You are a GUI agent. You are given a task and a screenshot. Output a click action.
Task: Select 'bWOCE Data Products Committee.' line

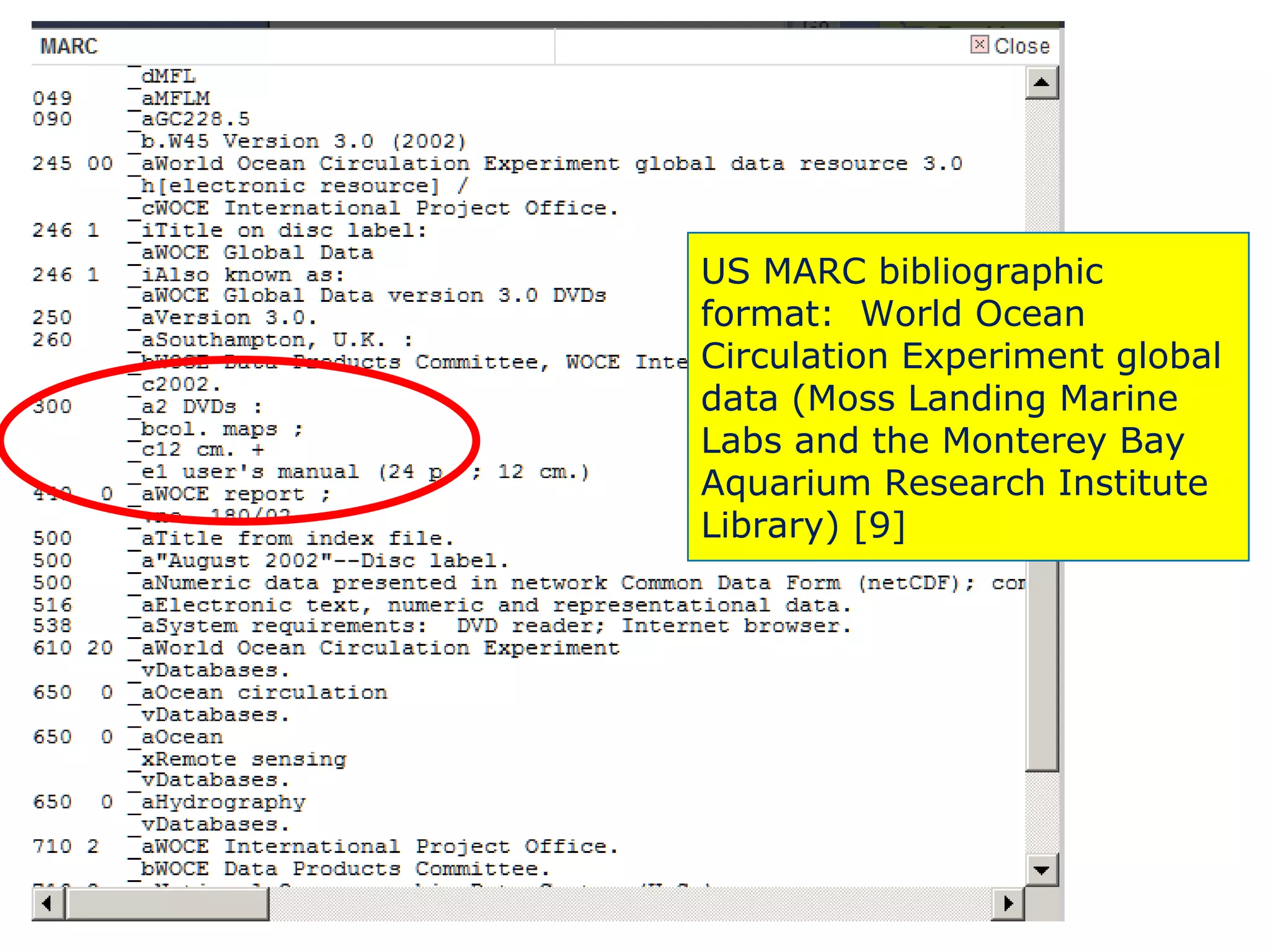point(339,870)
